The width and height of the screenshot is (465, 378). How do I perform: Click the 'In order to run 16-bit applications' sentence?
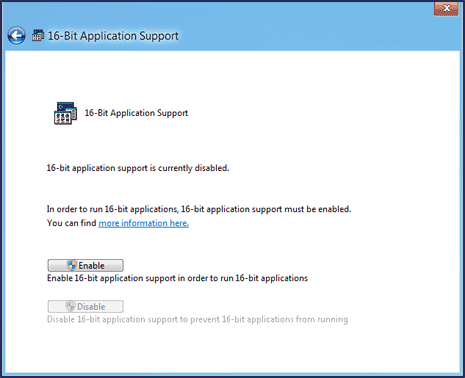coord(199,209)
